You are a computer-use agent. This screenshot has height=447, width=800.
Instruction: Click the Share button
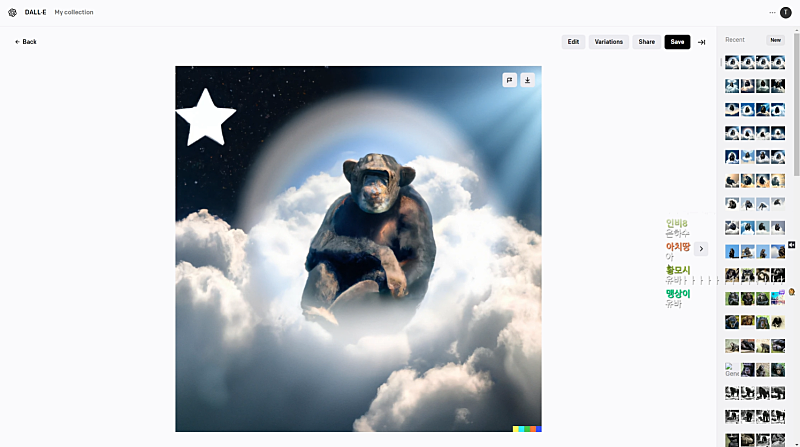646,42
